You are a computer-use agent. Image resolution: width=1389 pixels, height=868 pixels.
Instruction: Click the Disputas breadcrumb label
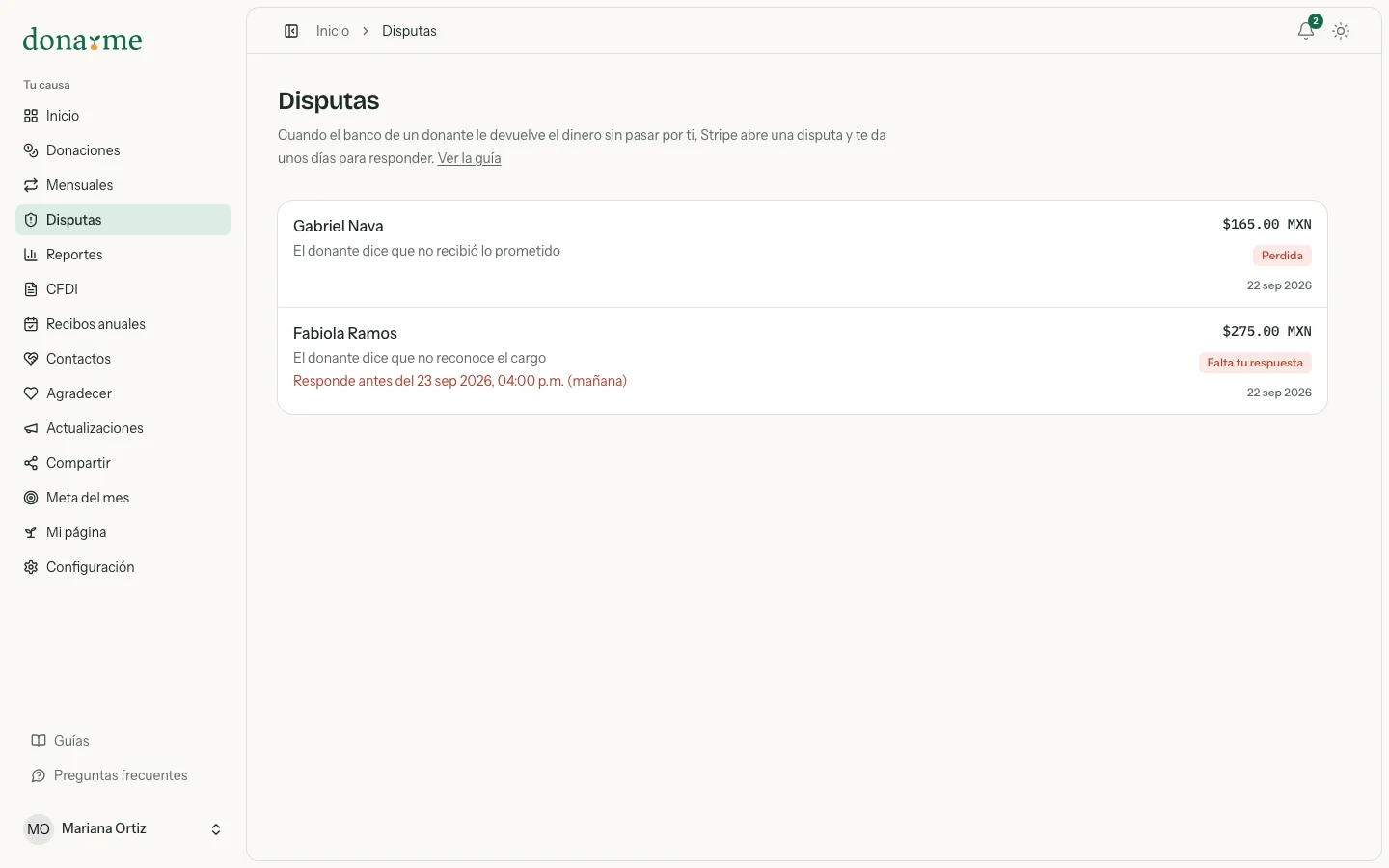tap(409, 31)
